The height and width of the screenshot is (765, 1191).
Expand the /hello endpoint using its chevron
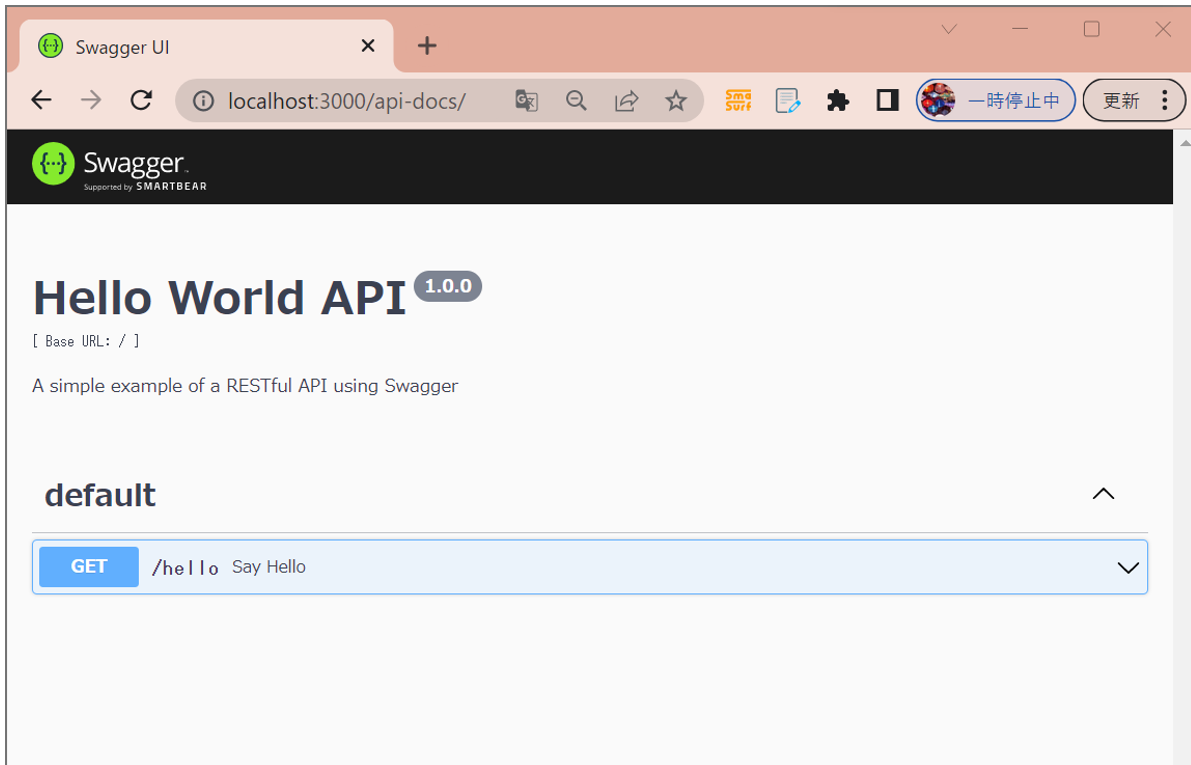coord(1128,567)
